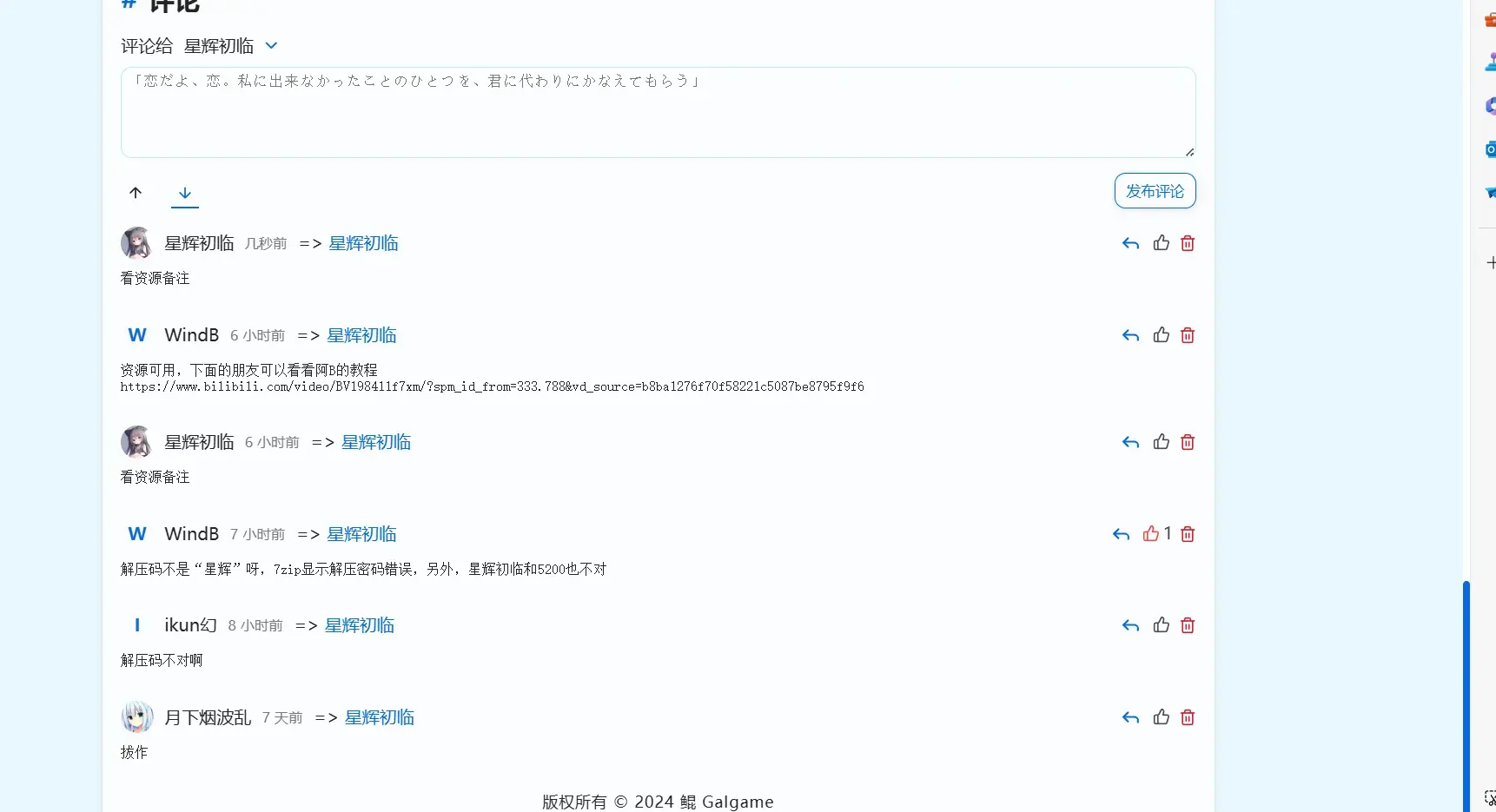The height and width of the screenshot is (812, 1496).
Task: Click comment text 解压码不对啊
Action: pyautogui.click(x=162, y=661)
